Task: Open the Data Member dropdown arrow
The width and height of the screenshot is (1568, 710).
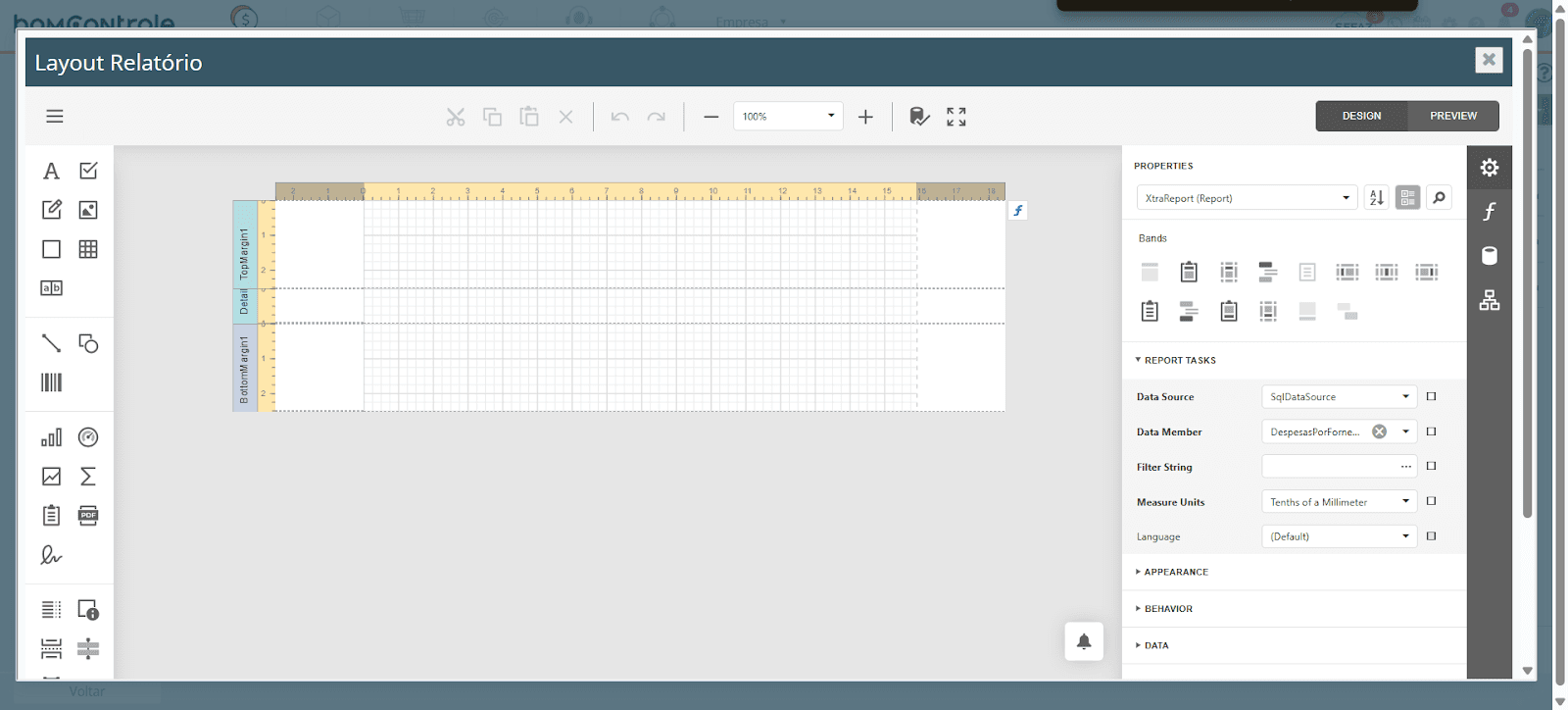Action: pos(1405,431)
